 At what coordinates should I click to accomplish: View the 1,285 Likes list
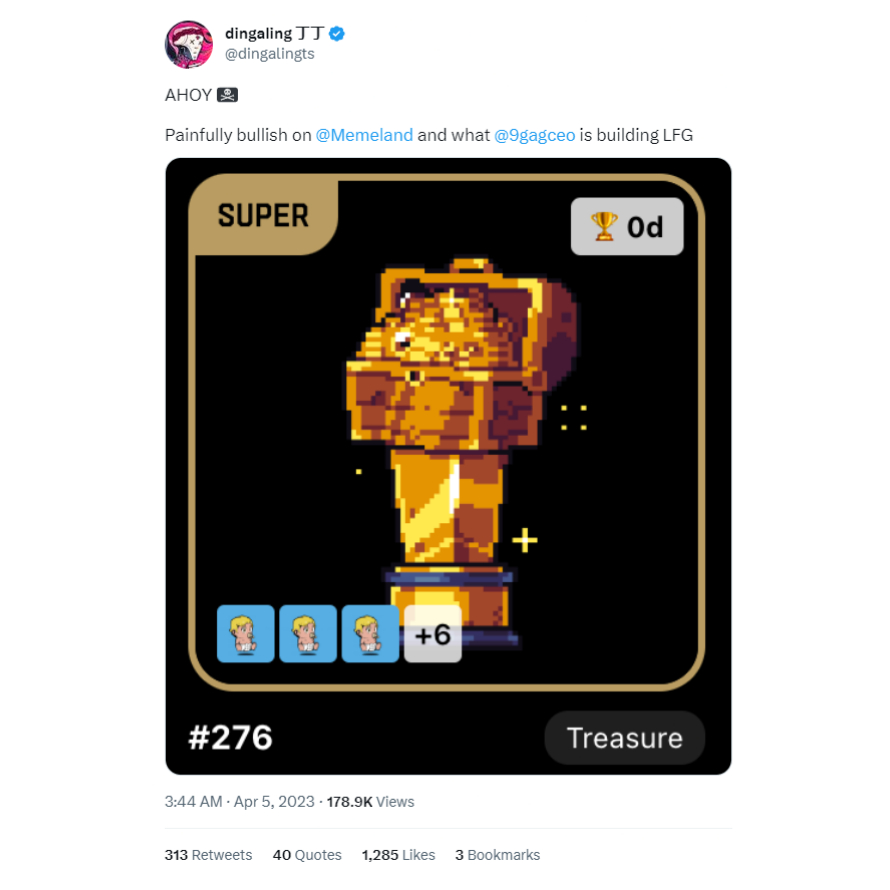pyautogui.click(x=398, y=855)
